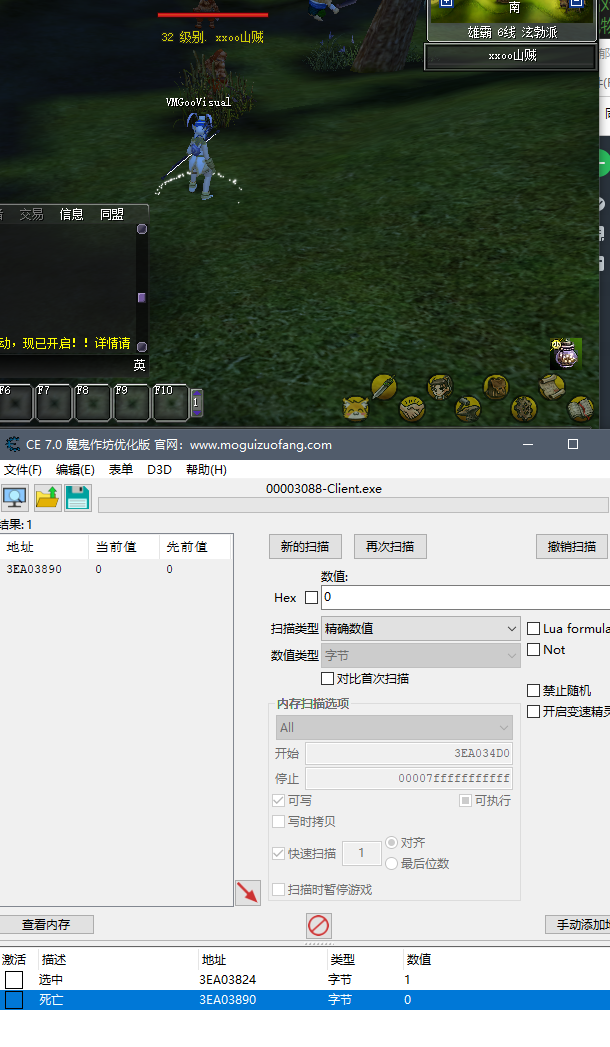Check the 对比首次扫描 checkbox
Image resolution: width=610 pixels, height=1047 pixels.
pos(327,678)
